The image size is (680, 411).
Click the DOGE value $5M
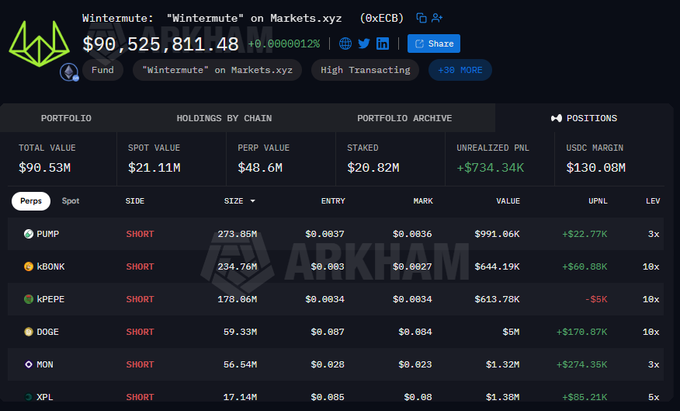[511, 332]
